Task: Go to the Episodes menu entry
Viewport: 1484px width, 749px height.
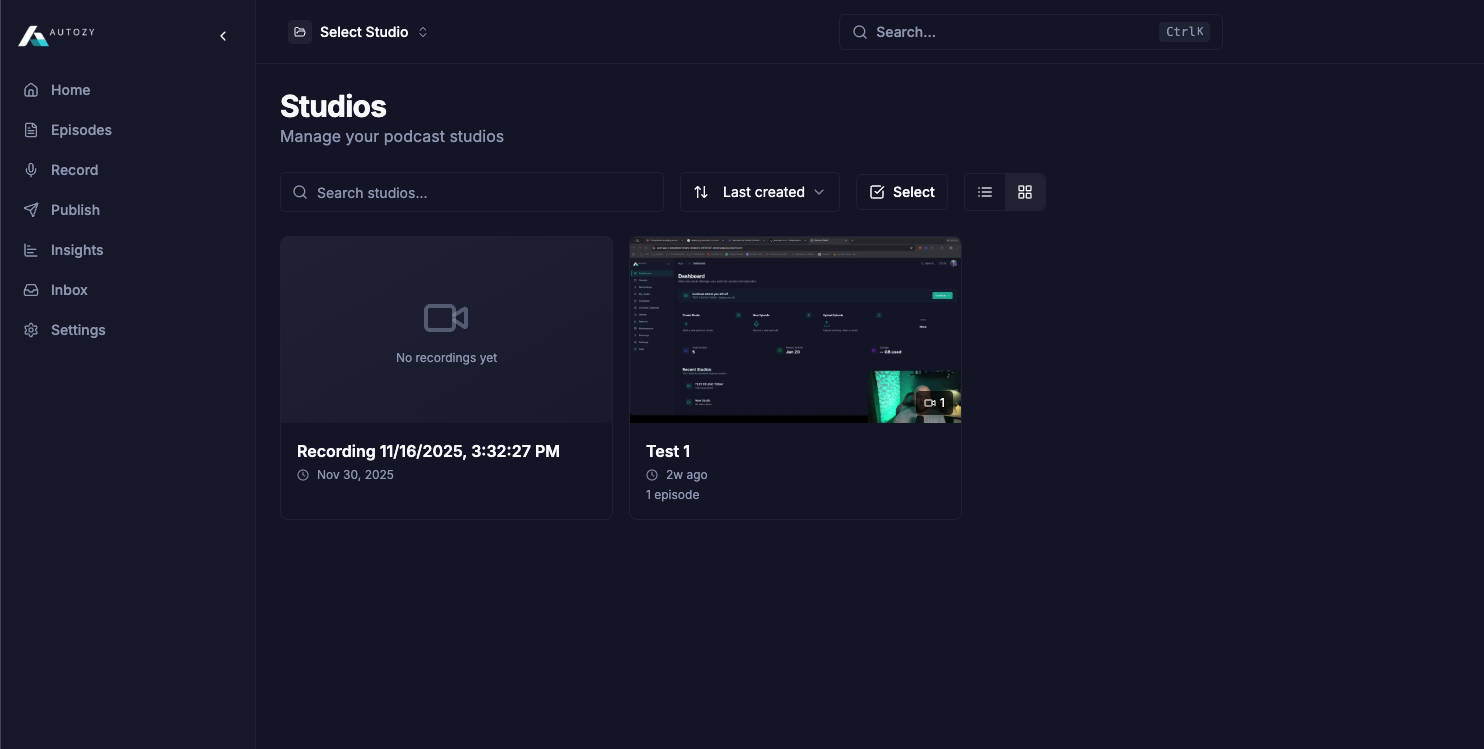Action: pyautogui.click(x=81, y=130)
